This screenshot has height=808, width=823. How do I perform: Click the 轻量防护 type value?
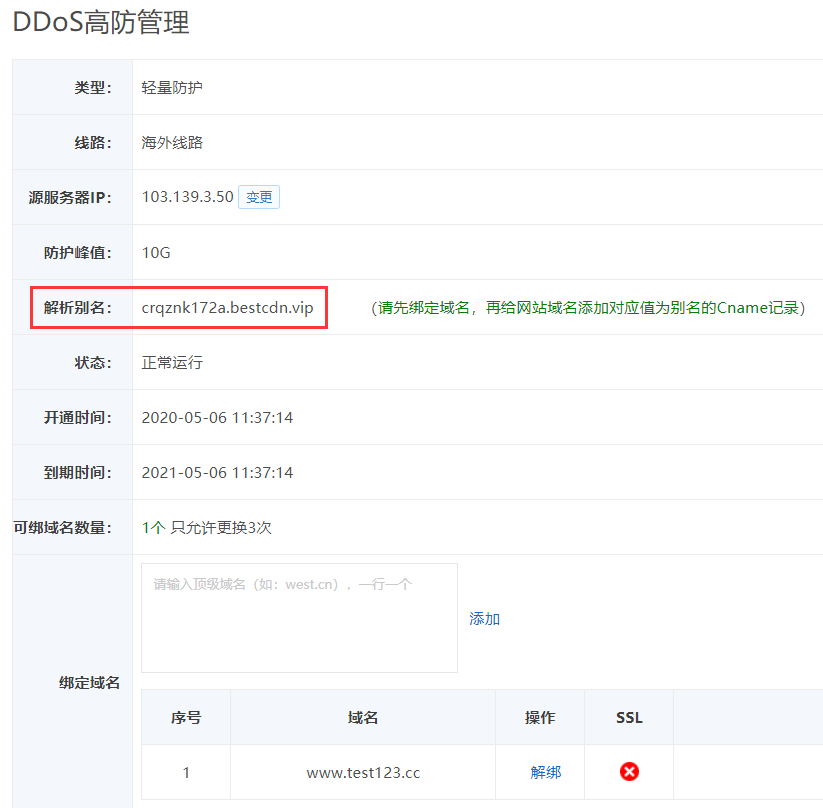pos(172,87)
